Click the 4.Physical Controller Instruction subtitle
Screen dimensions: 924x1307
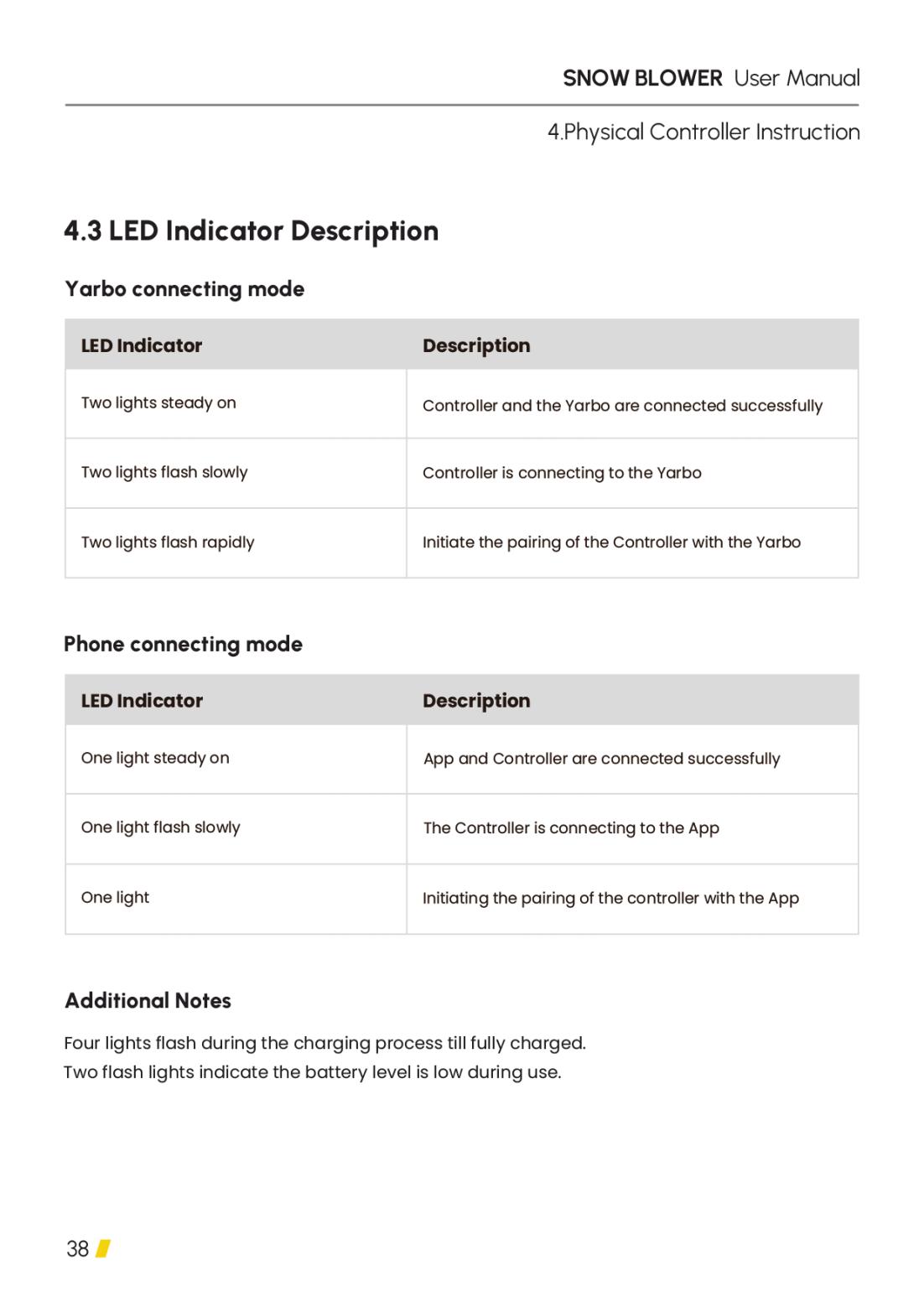pyautogui.click(x=703, y=132)
